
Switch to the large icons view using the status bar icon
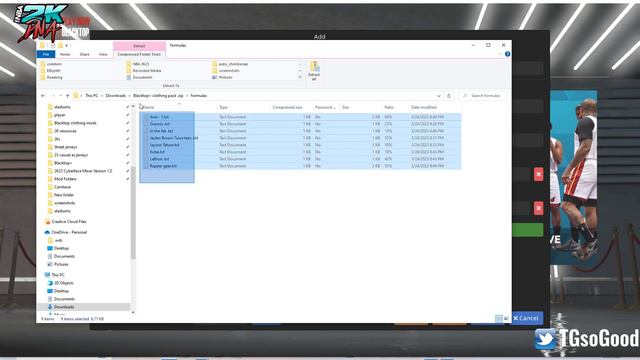click(506, 318)
